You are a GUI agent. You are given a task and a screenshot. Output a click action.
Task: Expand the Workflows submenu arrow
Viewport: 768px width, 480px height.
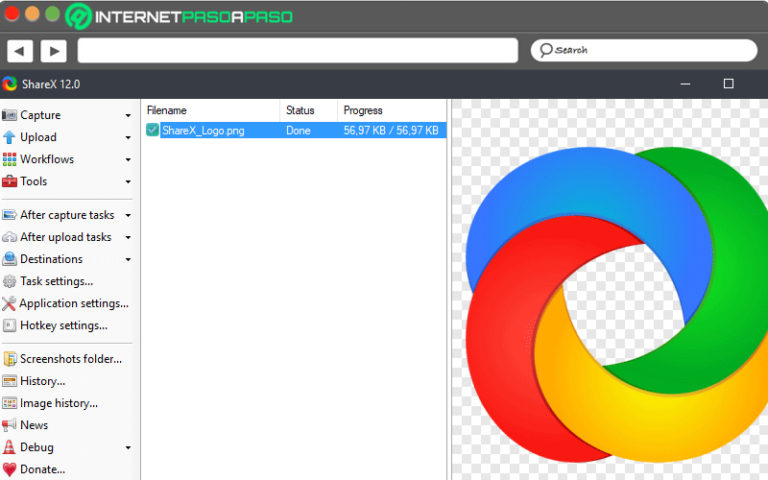(128, 160)
